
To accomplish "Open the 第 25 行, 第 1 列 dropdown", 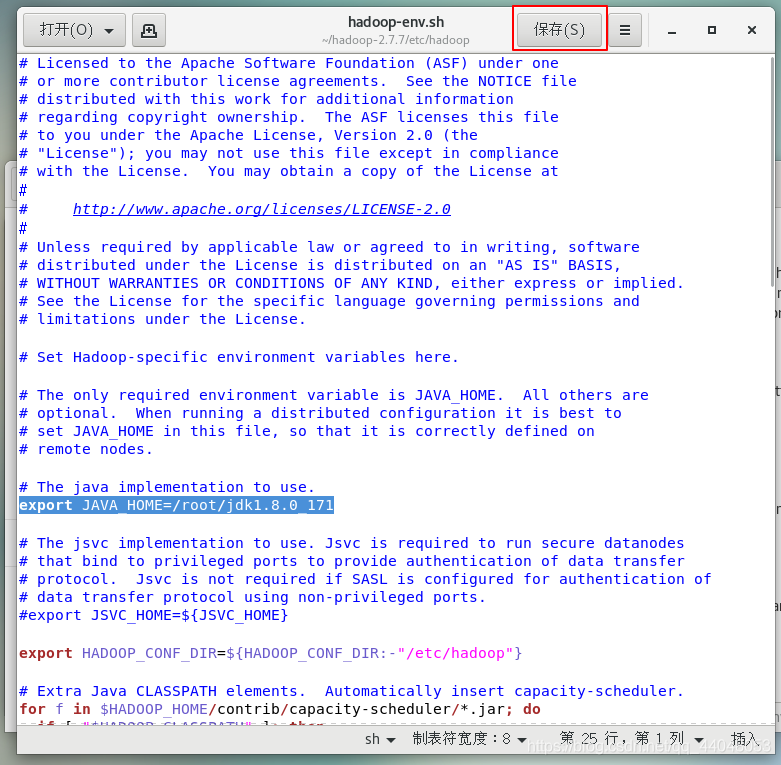I will pos(631,739).
